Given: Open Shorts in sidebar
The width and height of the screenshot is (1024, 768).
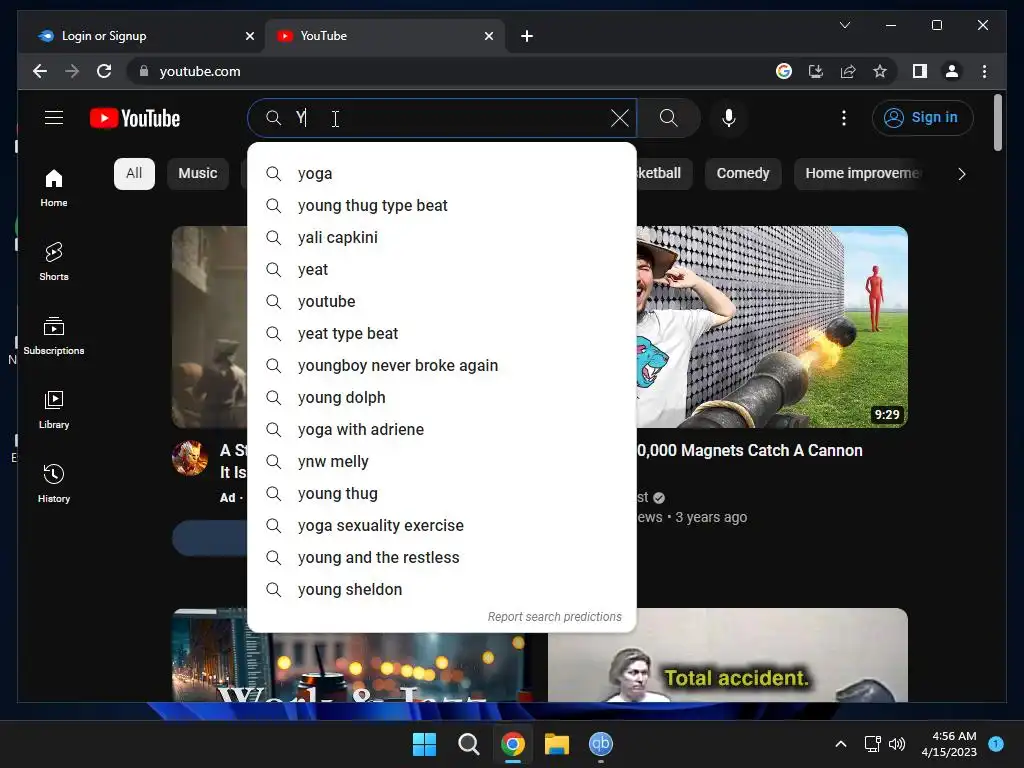Looking at the screenshot, I should tap(54, 262).
